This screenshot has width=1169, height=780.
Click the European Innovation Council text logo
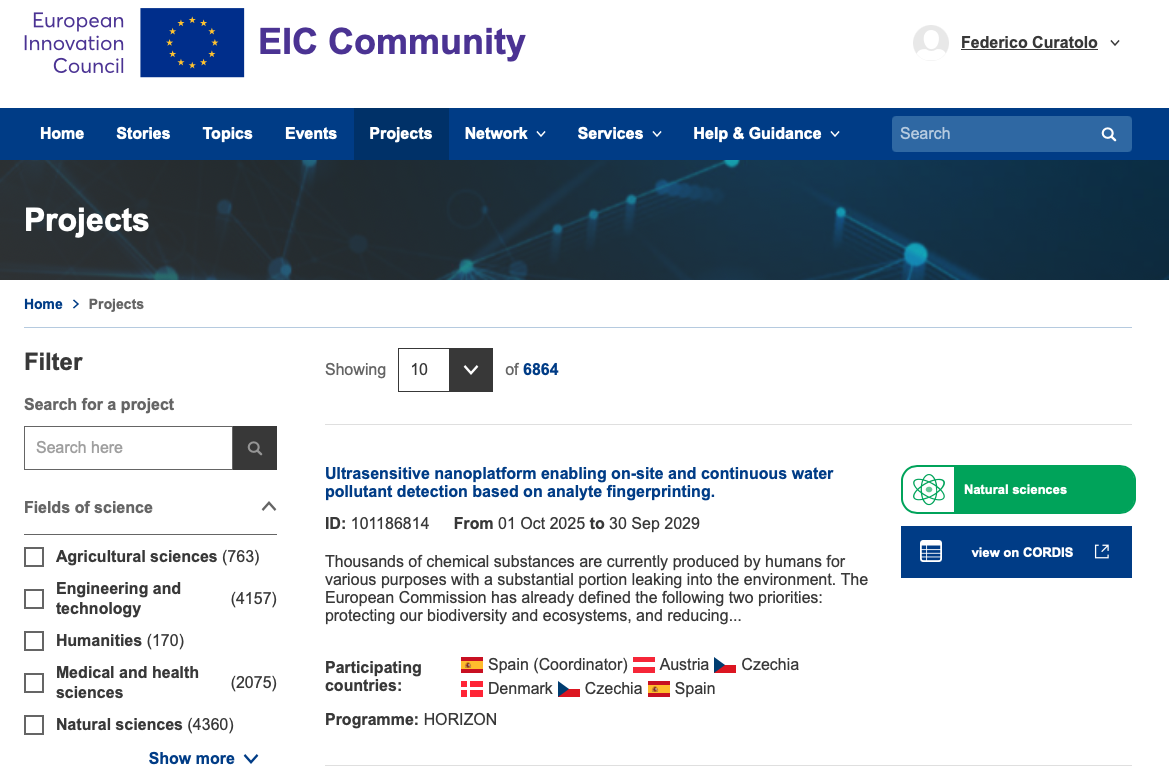74,43
